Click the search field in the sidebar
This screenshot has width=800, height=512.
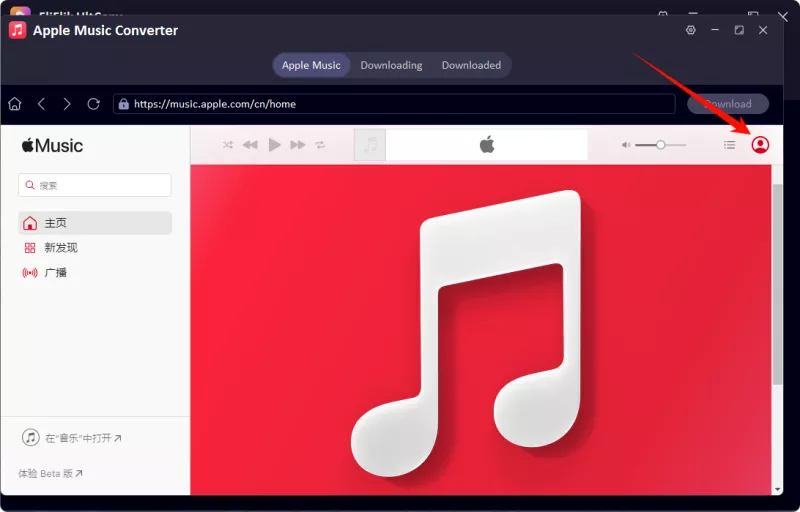[x=95, y=185]
